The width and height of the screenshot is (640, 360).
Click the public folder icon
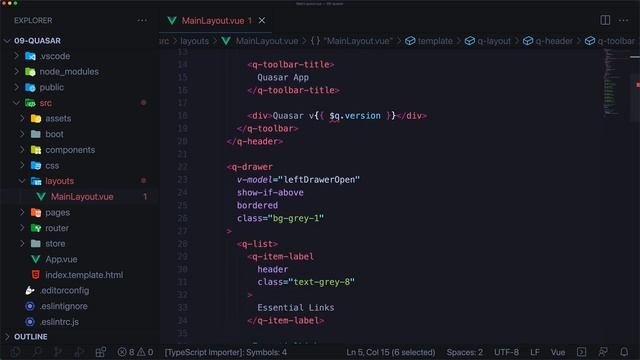click(x=30, y=87)
